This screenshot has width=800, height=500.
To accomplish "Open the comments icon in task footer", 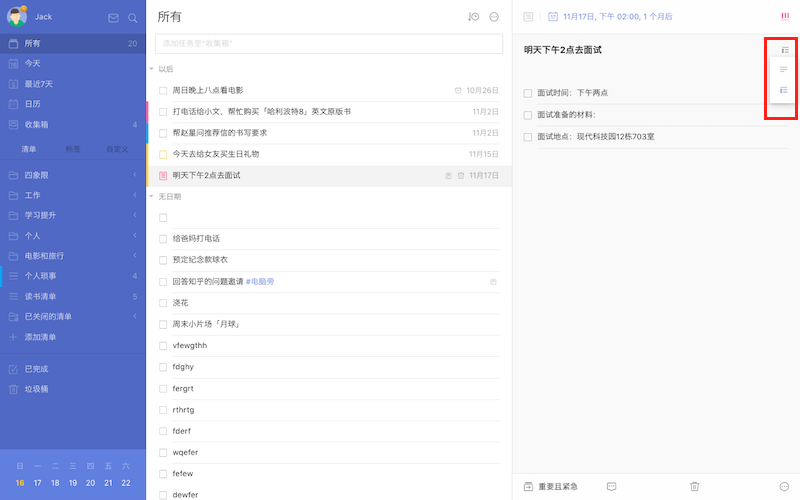I will 611,486.
